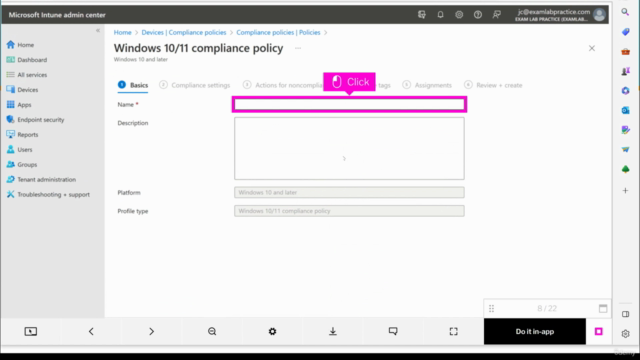Open Dashboard from the sidebar

pos(27,60)
